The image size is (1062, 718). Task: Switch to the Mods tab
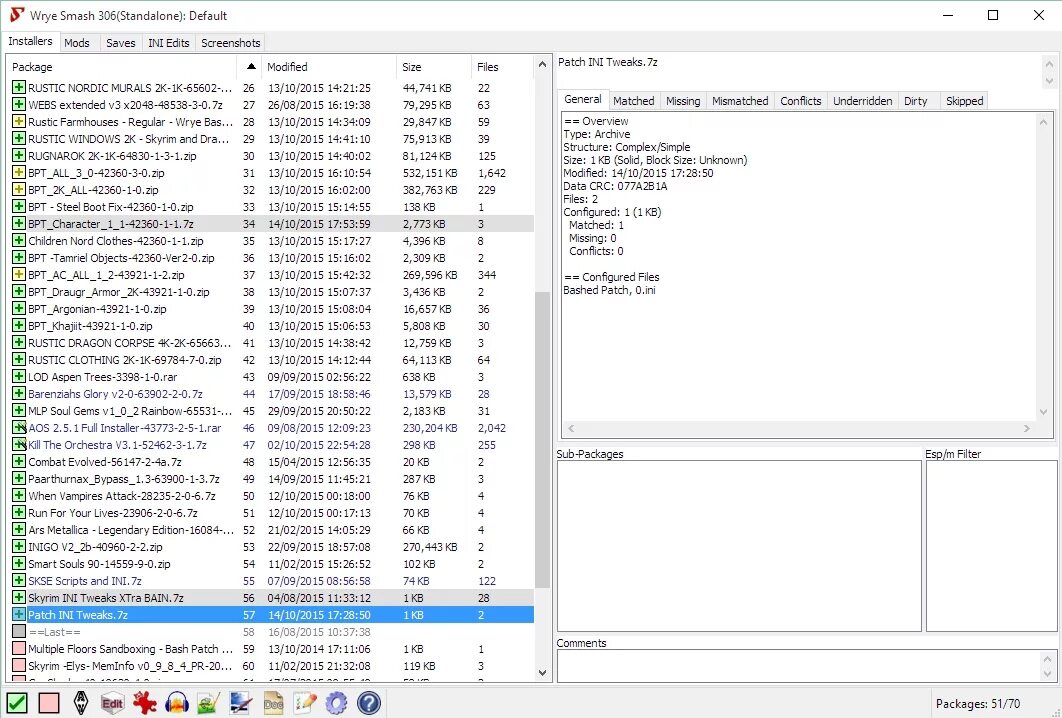pos(77,43)
